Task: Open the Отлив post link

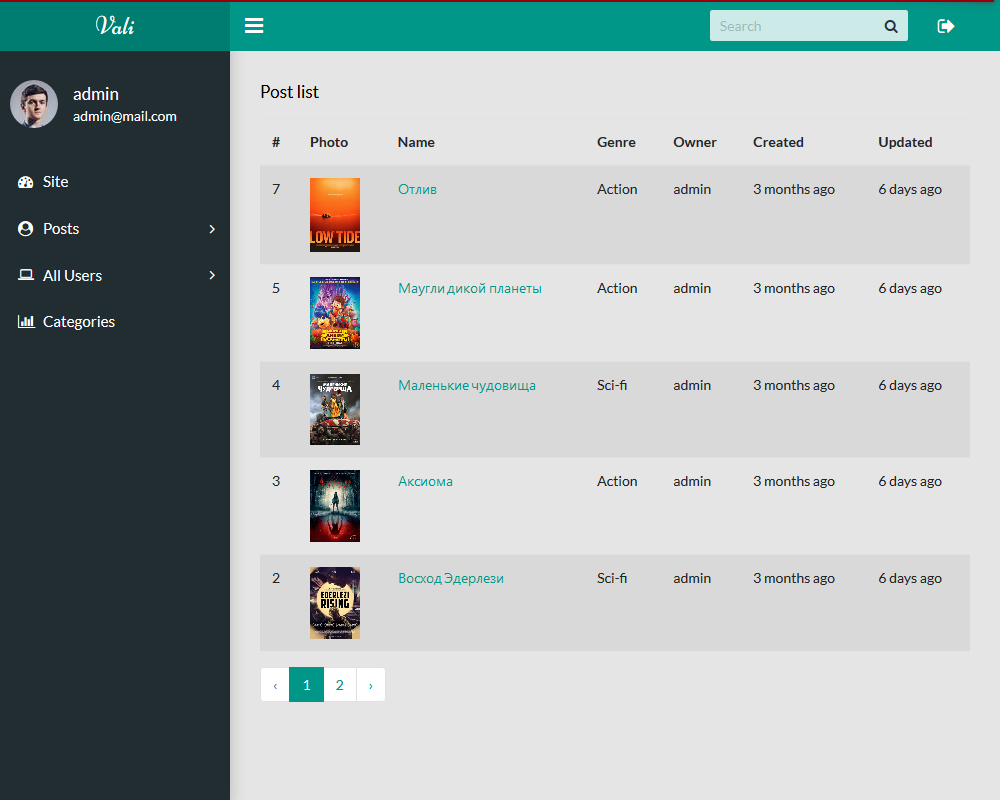Action: tap(417, 189)
